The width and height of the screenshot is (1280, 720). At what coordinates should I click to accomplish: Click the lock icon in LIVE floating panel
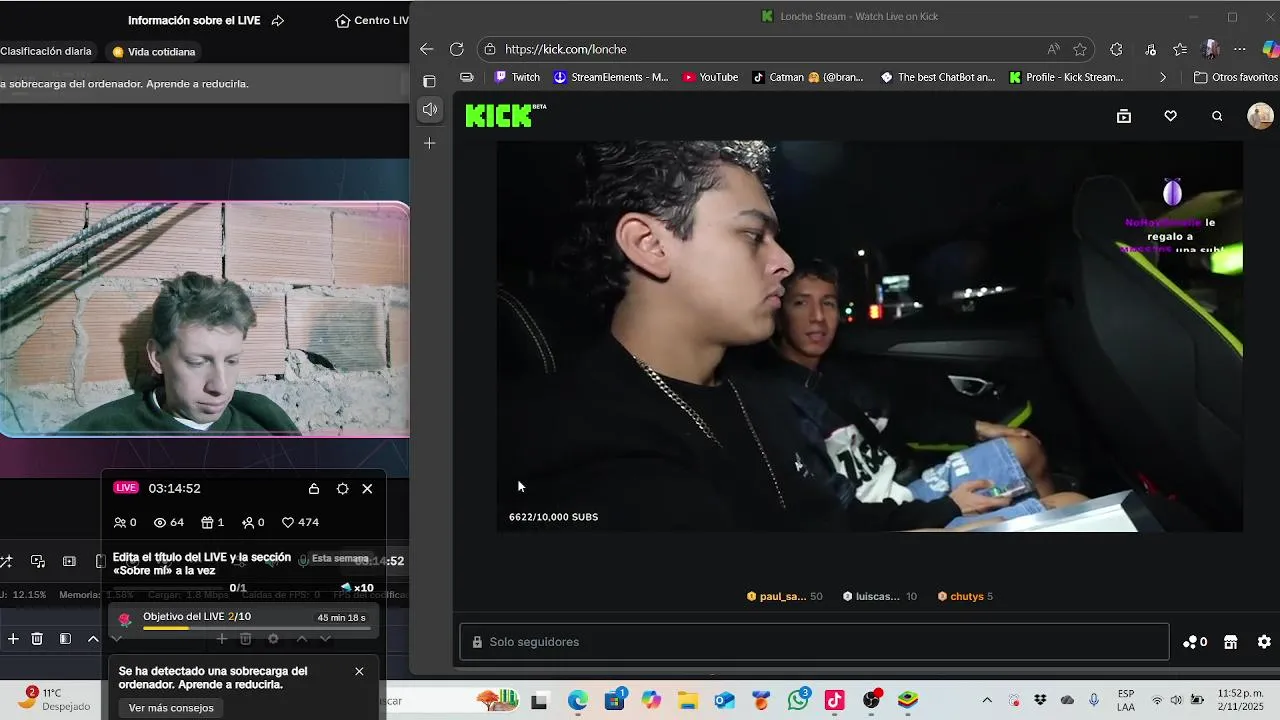tap(314, 489)
